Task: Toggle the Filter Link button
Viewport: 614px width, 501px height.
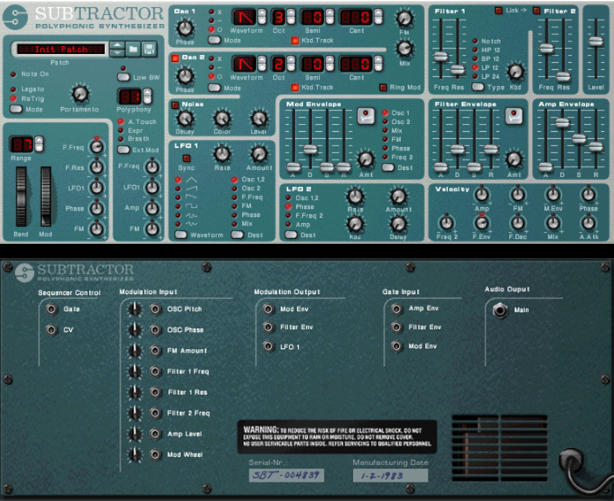Action: [x=499, y=11]
